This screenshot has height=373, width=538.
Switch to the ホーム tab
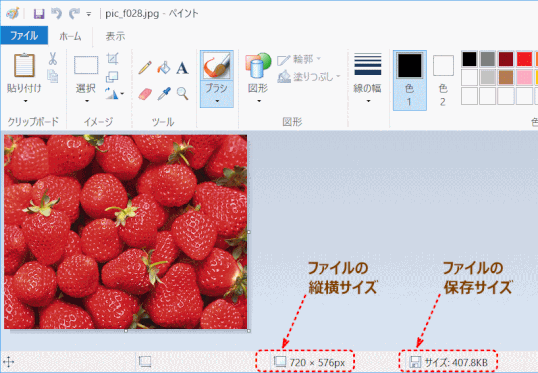pos(70,36)
